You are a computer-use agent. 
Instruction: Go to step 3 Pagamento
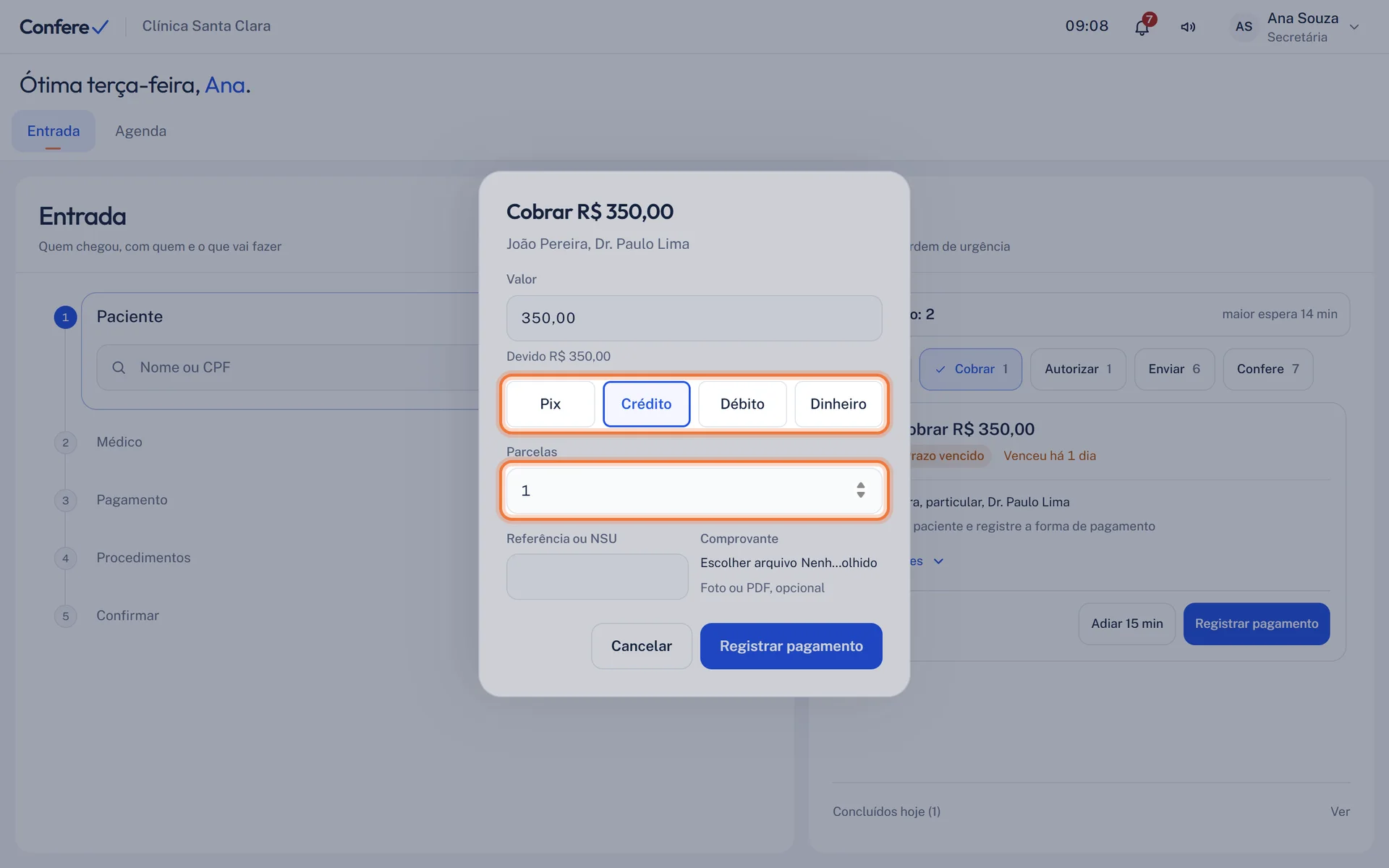click(132, 500)
